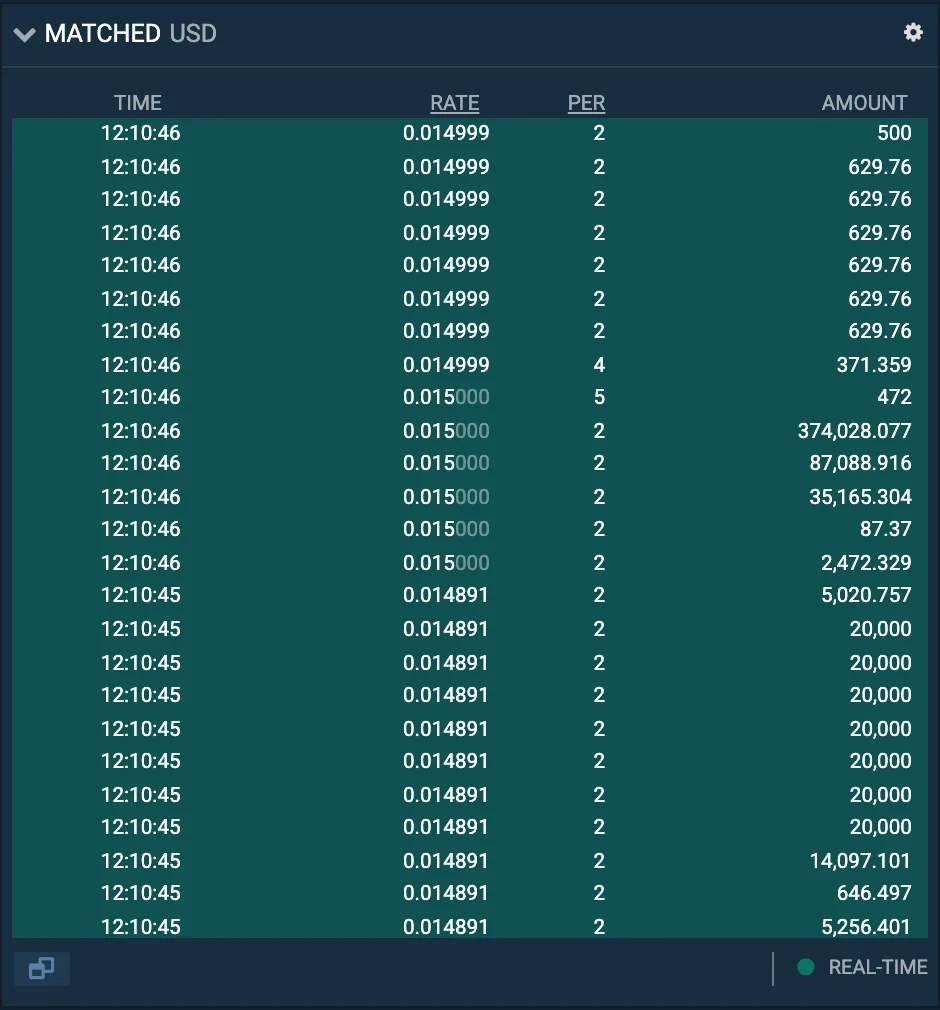Click time 12:10:45 in the 646.497 row

(x=140, y=893)
